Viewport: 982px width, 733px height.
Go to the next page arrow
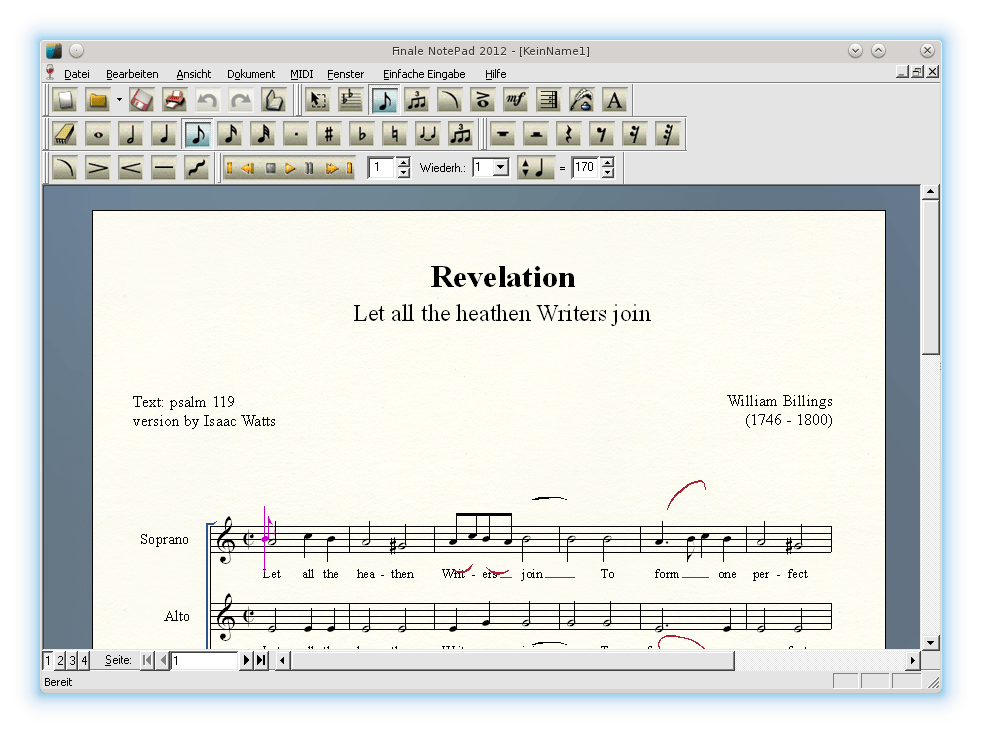coord(246,660)
